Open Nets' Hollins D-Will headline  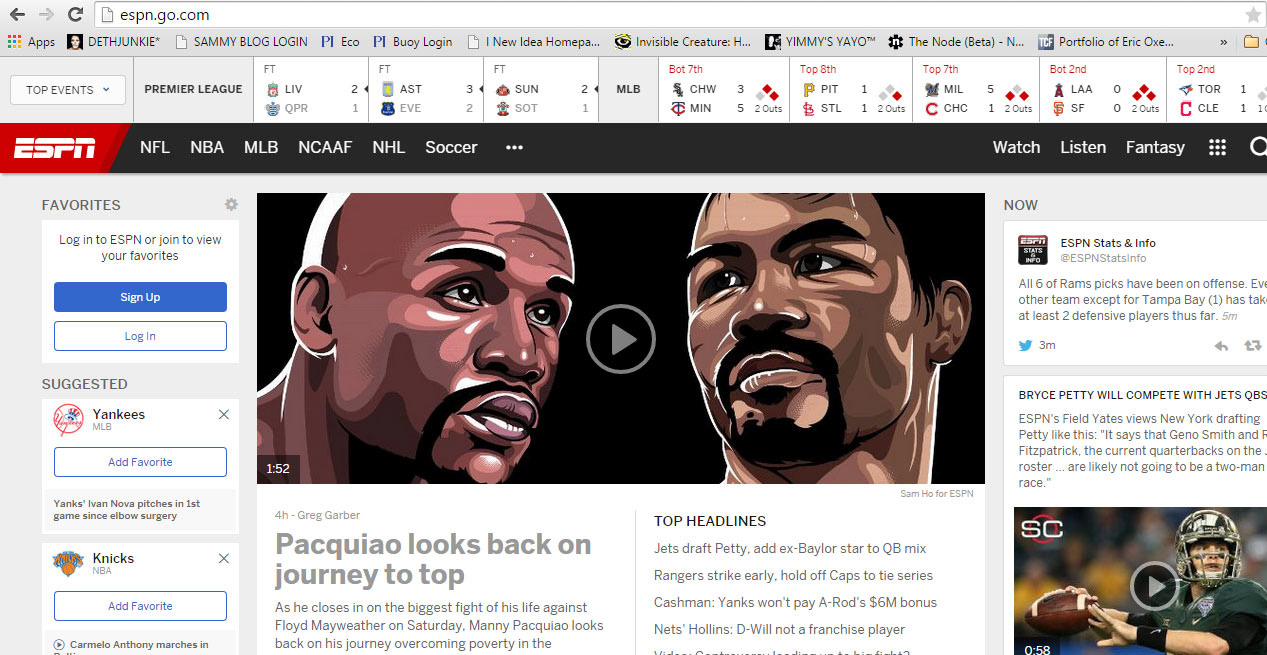(779, 629)
